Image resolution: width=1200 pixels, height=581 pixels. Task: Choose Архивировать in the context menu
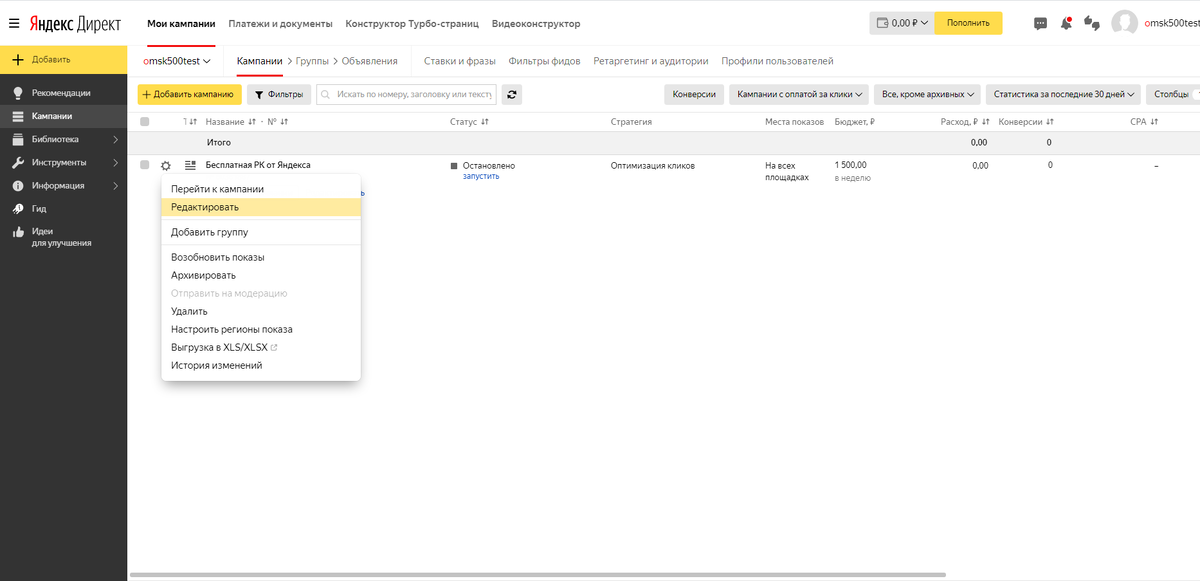click(261, 275)
